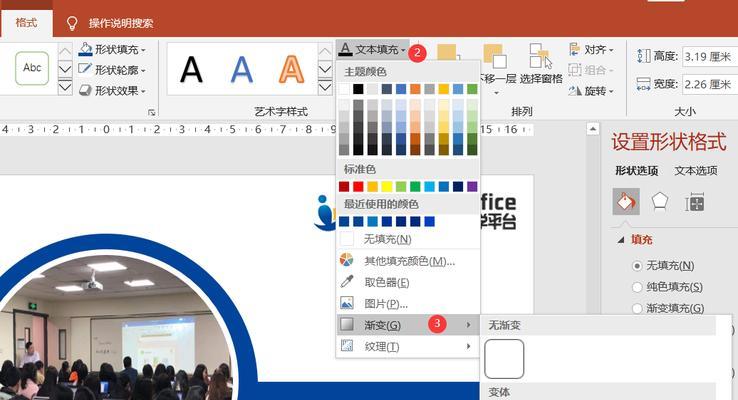738x400 pixels.
Task: Click the classroom photo on the slide
Action: pyautogui.click(x=115, y=329)
